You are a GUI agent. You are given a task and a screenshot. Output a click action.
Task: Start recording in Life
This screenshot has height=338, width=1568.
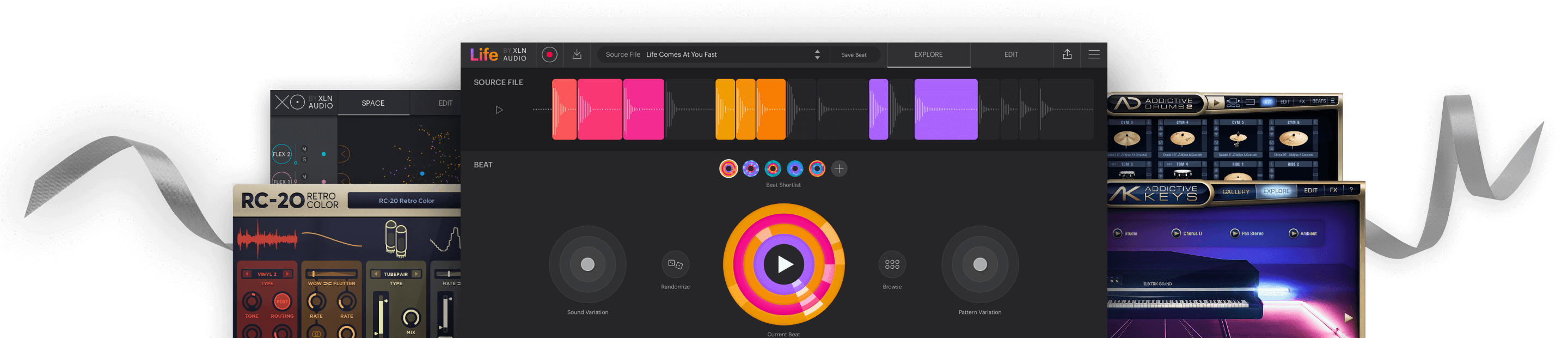[549, 55]
